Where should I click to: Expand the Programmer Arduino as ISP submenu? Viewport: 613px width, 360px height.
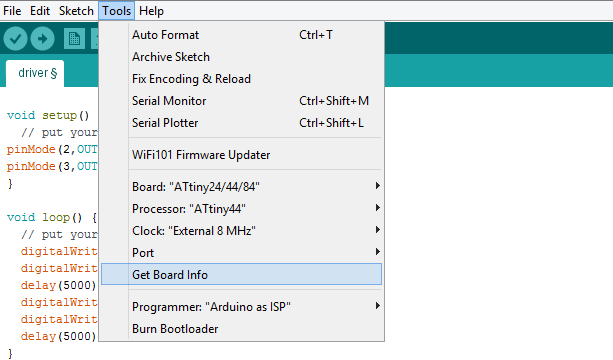point(241,306)
